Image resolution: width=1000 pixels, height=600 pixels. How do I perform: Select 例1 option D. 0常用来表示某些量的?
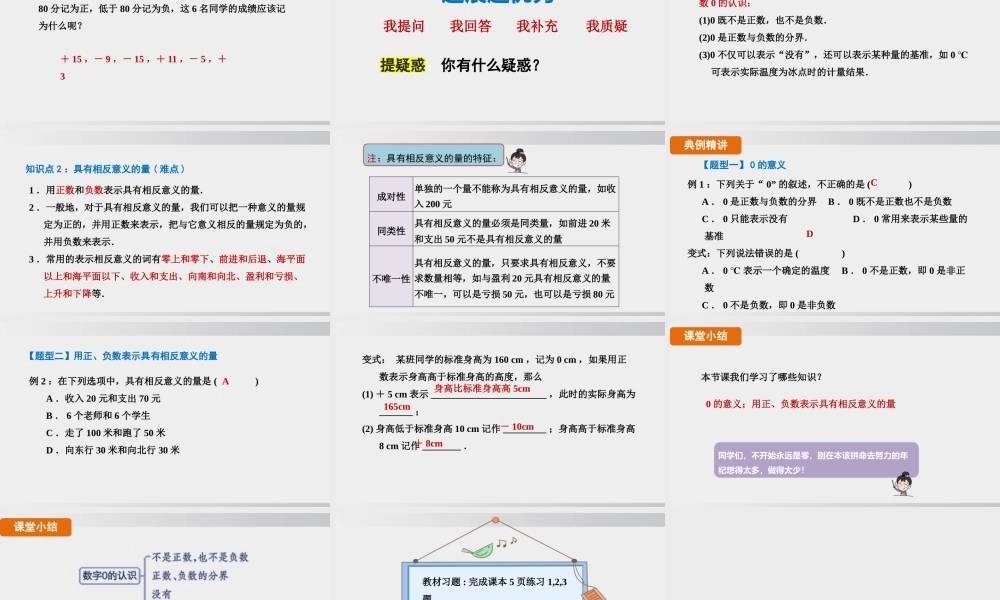[910, 219]
